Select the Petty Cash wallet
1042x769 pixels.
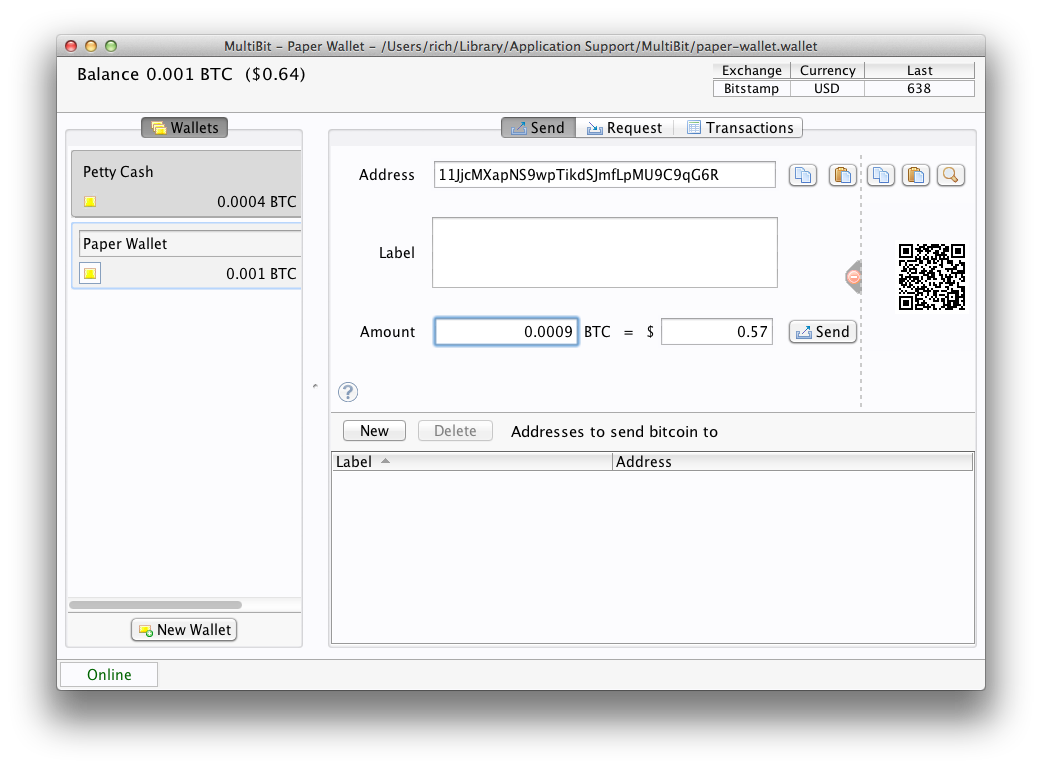tap(185, 183)
